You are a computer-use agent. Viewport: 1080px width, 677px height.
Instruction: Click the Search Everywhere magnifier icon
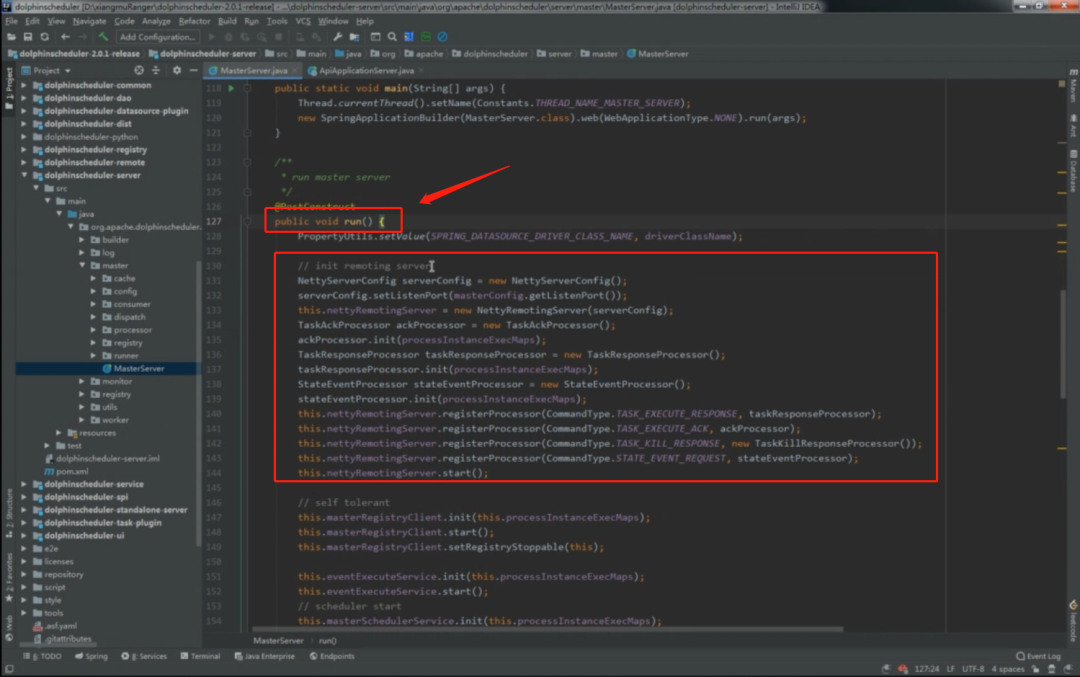tap(392, 37)
